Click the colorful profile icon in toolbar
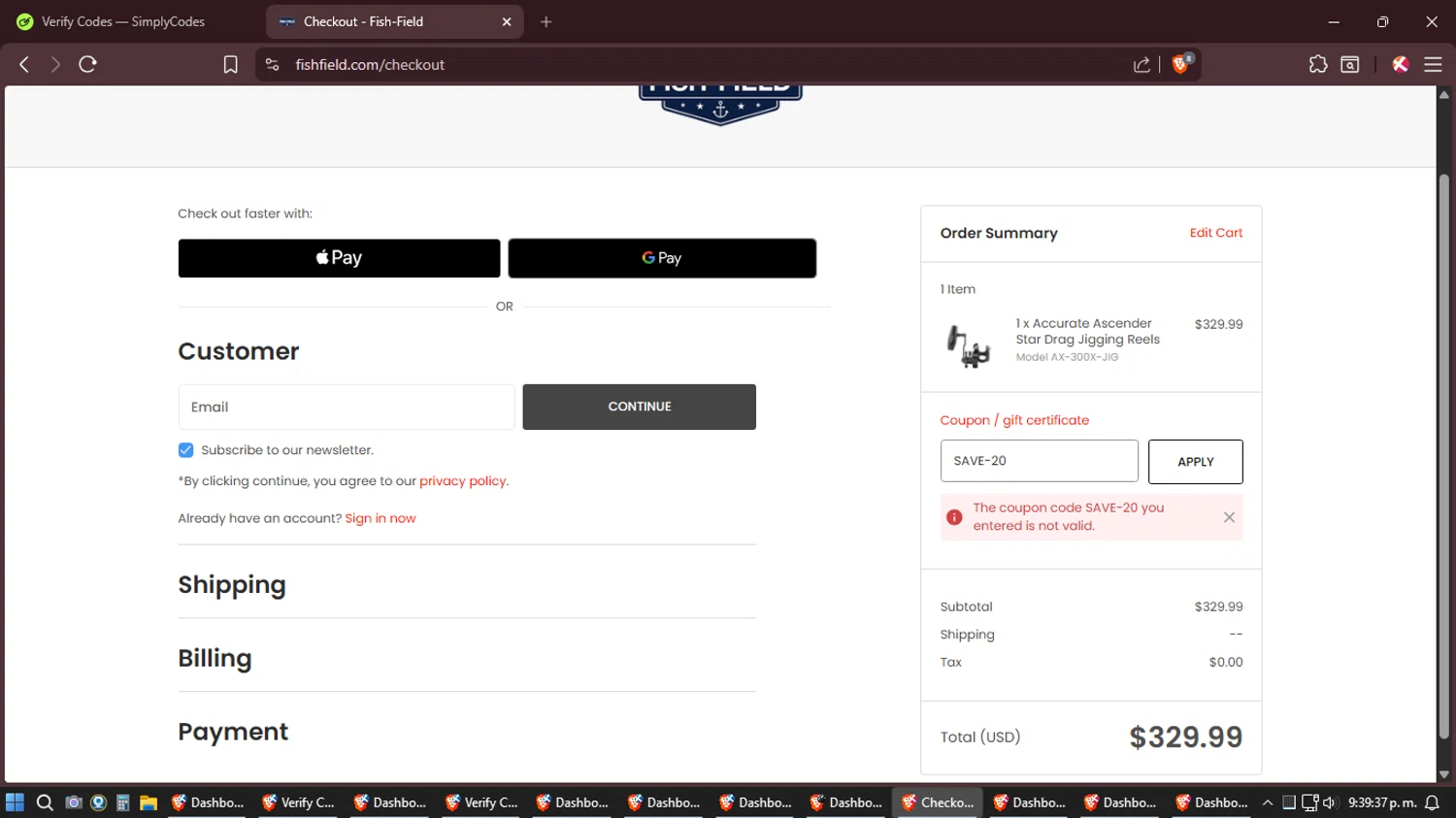Image resolution: width=1456 pixels, height=818 pixels. coord(1400,64)
